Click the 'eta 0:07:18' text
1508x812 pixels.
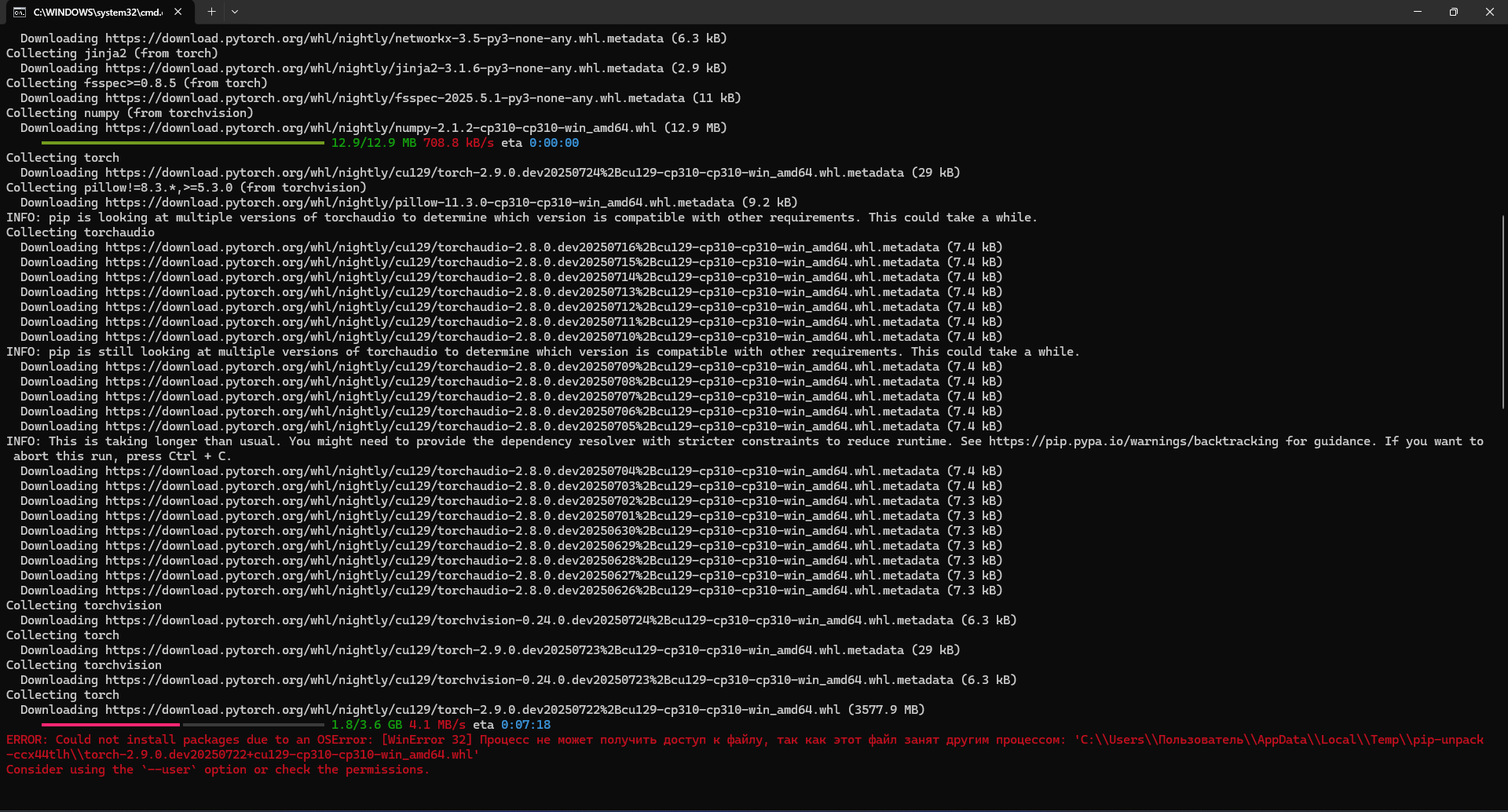pyautogui.click(x=511, y=725)
